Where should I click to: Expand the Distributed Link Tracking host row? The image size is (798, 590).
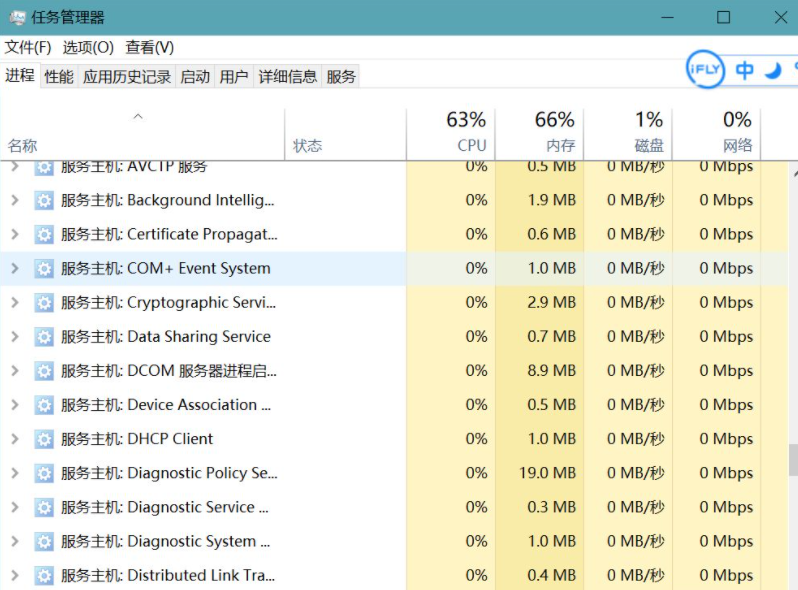(x=14, y=575)
